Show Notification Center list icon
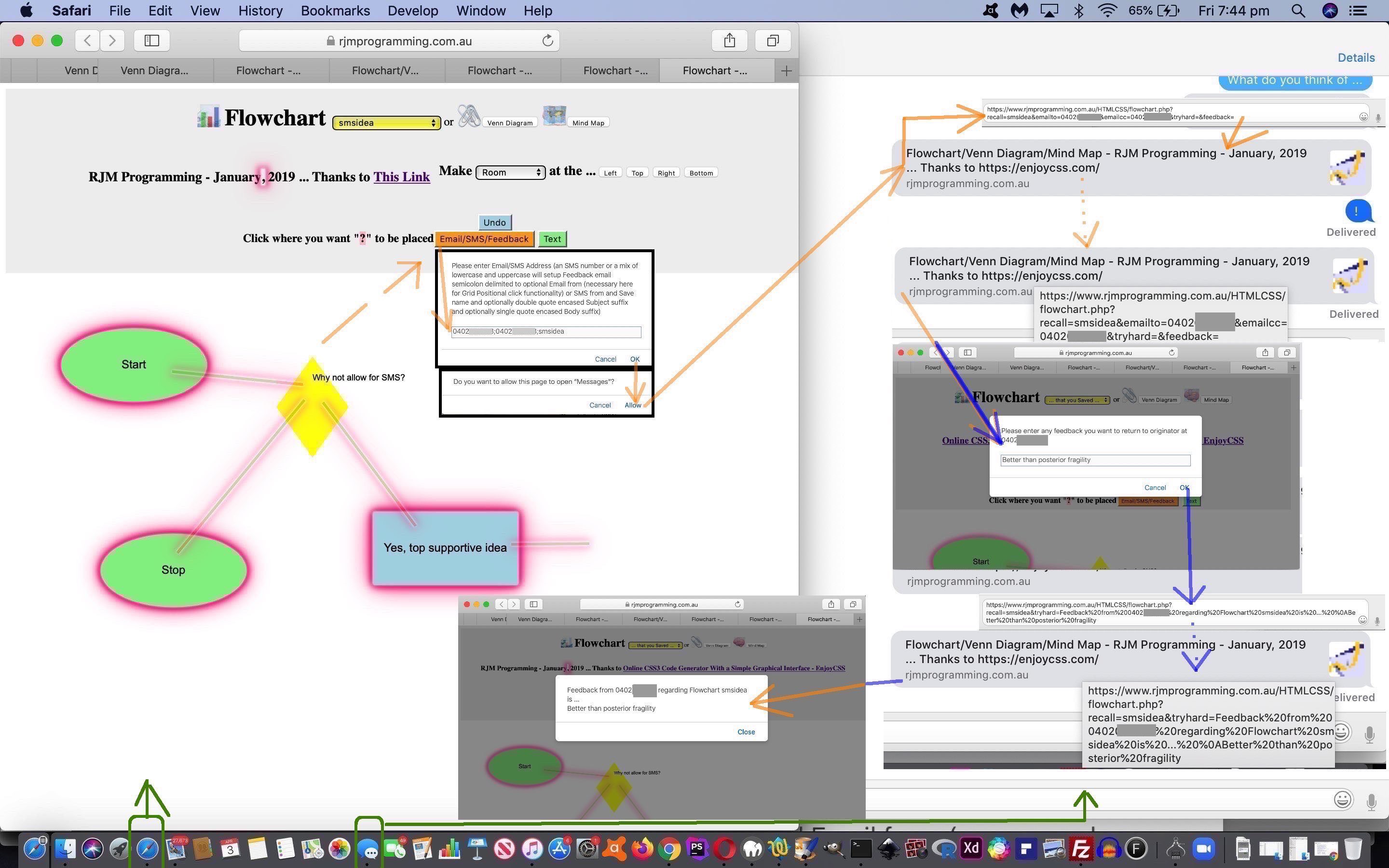The height and width of the screenshot is (868, 1389). point(1358,10)
